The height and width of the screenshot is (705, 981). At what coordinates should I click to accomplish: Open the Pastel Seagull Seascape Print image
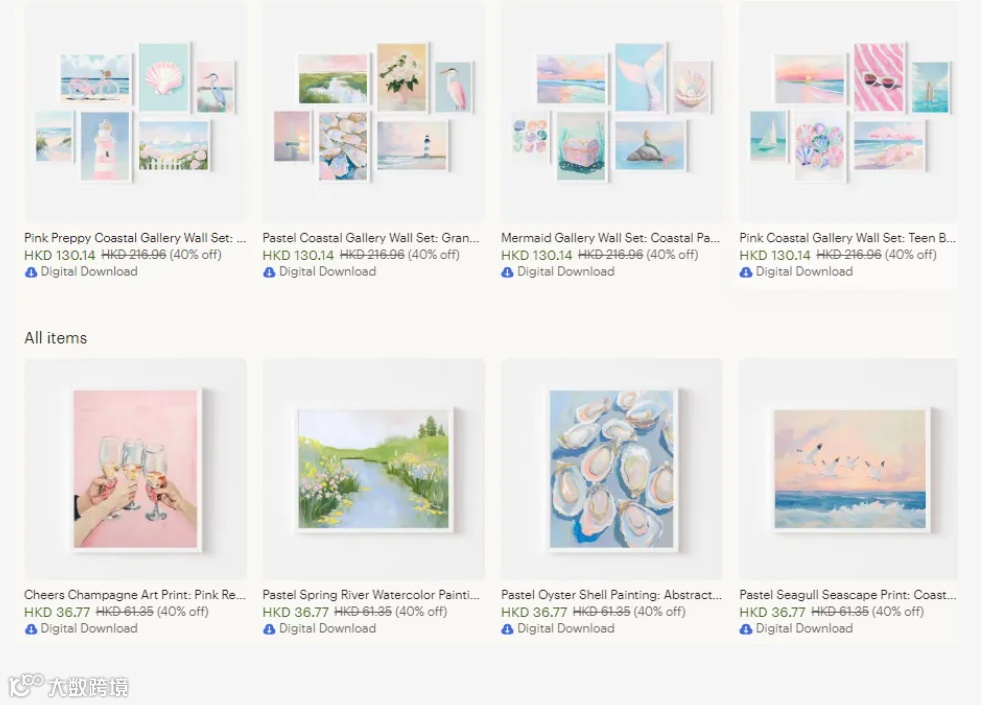pos(848,469)
